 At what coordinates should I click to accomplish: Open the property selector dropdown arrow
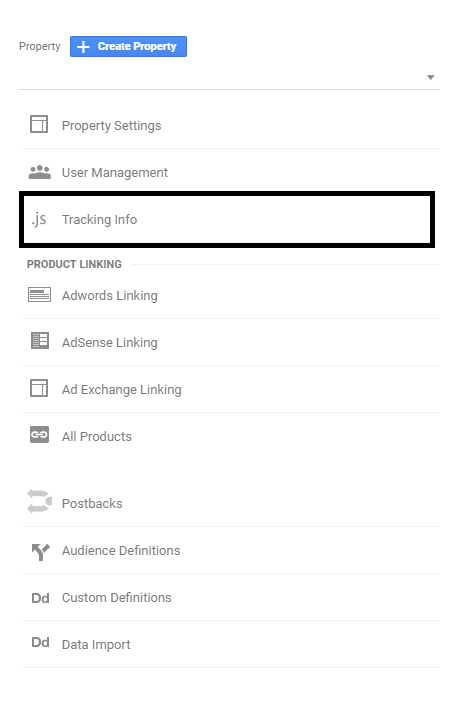pos(430,77)
